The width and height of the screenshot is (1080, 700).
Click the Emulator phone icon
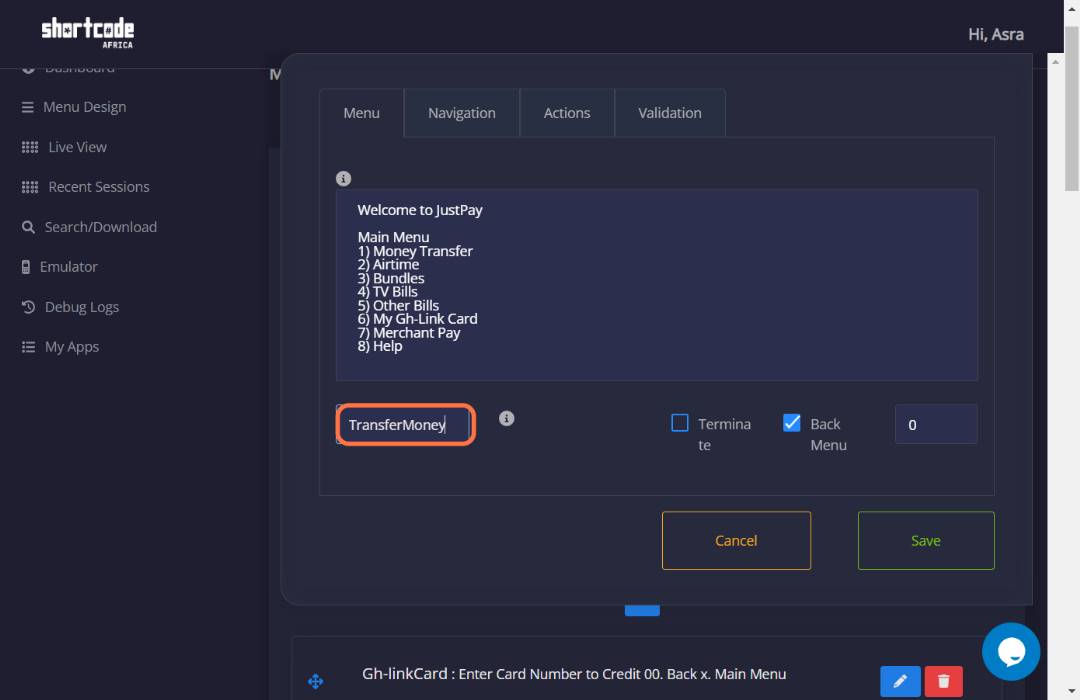coord(25,267)
